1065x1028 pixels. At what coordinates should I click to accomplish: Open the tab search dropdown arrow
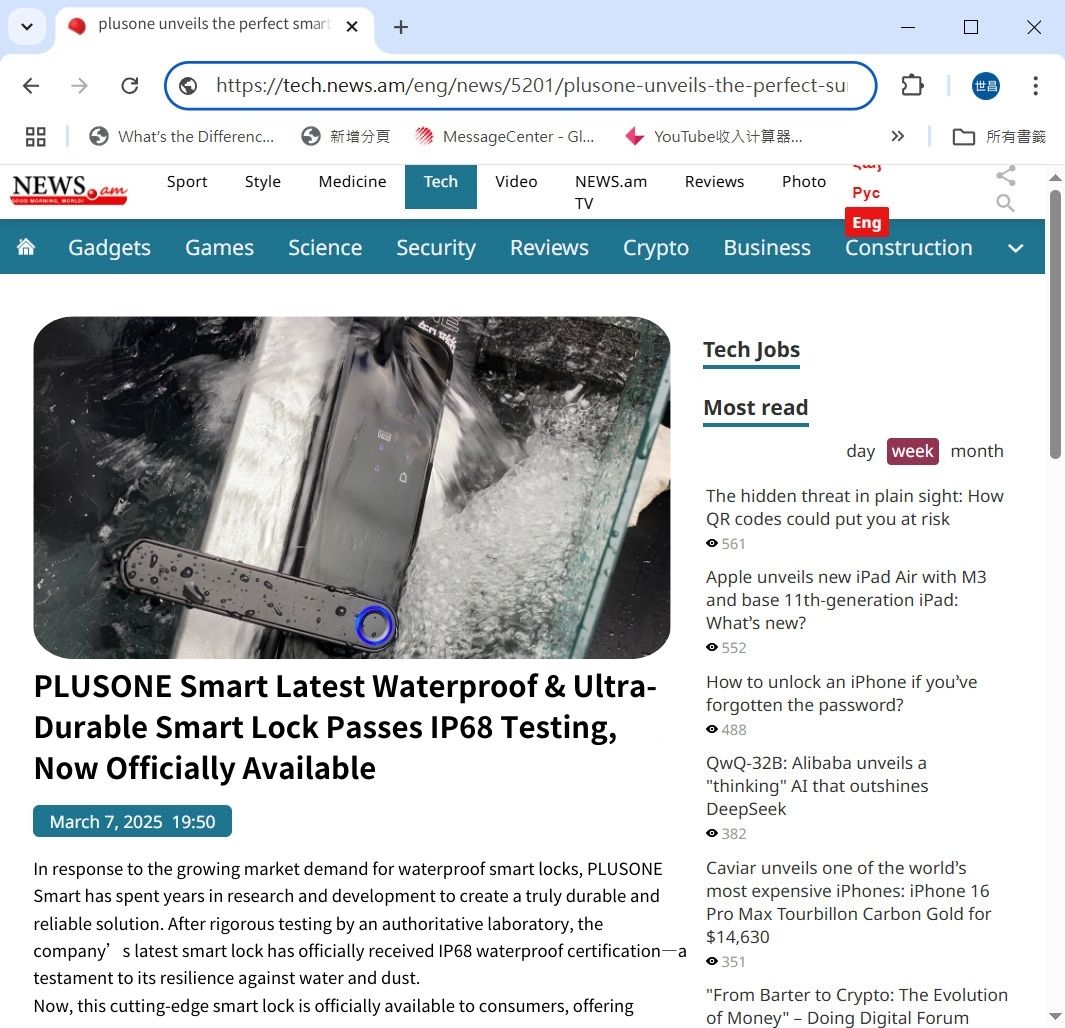pyautogui.click(x=27, y=26)
